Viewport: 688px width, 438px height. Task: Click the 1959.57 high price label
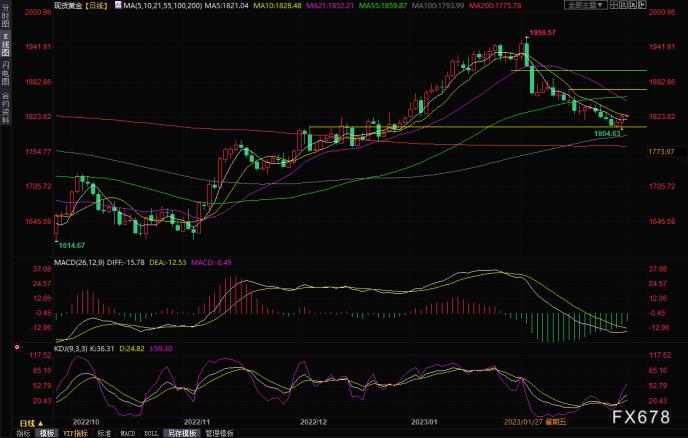click(542, 33)
